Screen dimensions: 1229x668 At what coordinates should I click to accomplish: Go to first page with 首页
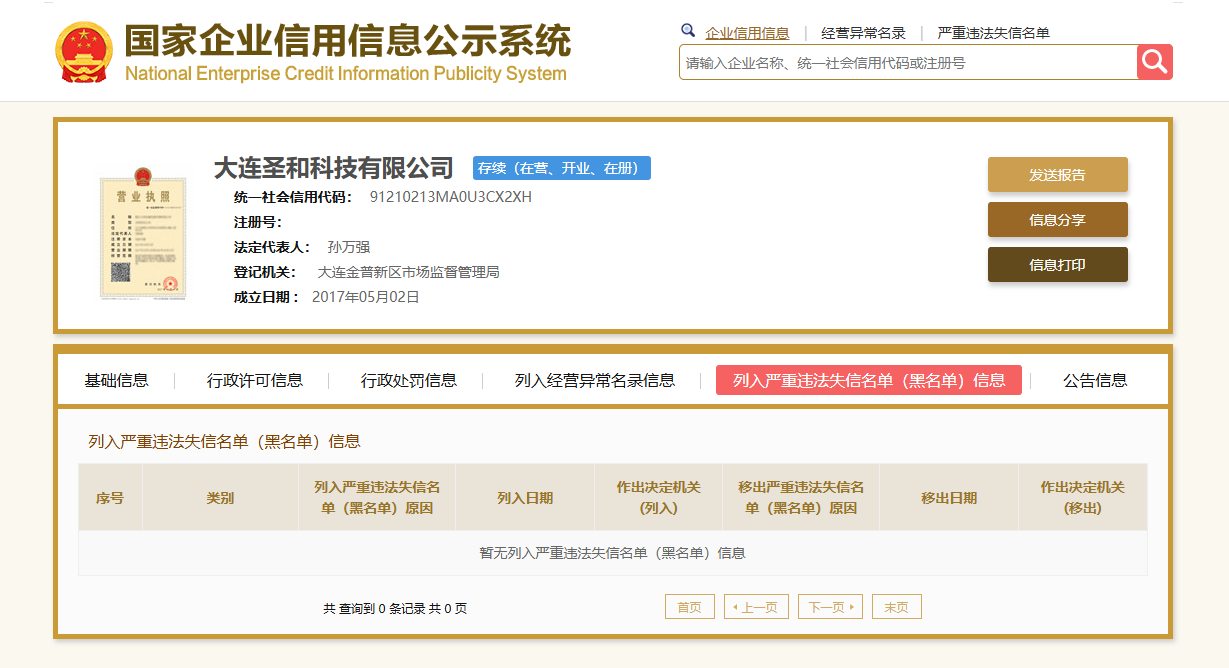click(690, 607)
